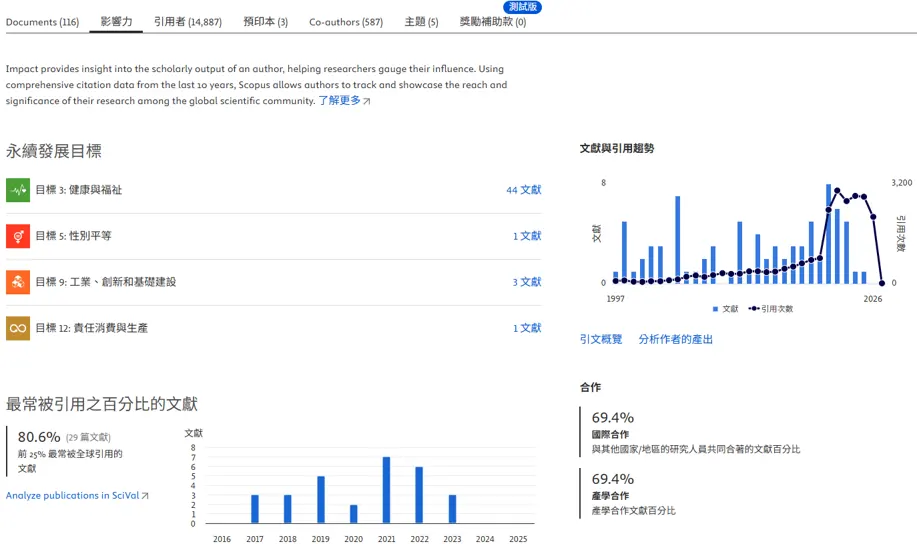This screenshot has width=917, height=544.
Task: Switch to Co-authors (587) tab
Action: (x=346, y=22)
